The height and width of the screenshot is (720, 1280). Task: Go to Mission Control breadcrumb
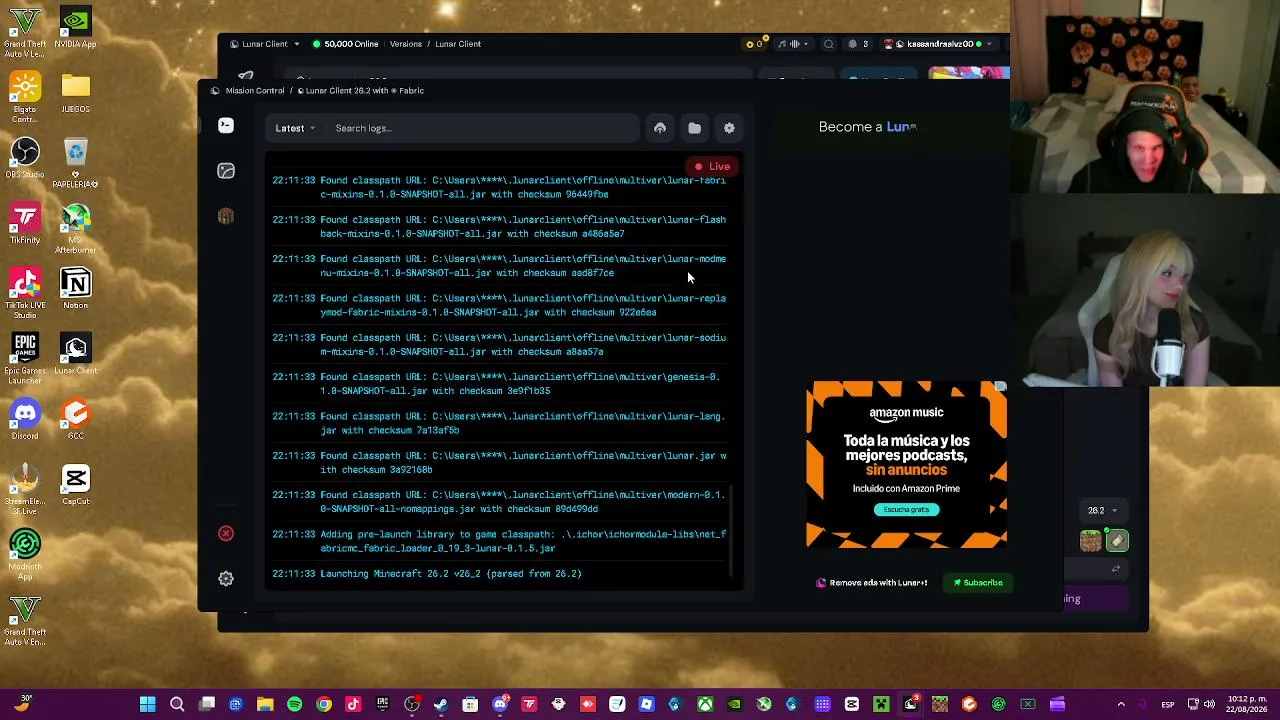click(255, 91)
